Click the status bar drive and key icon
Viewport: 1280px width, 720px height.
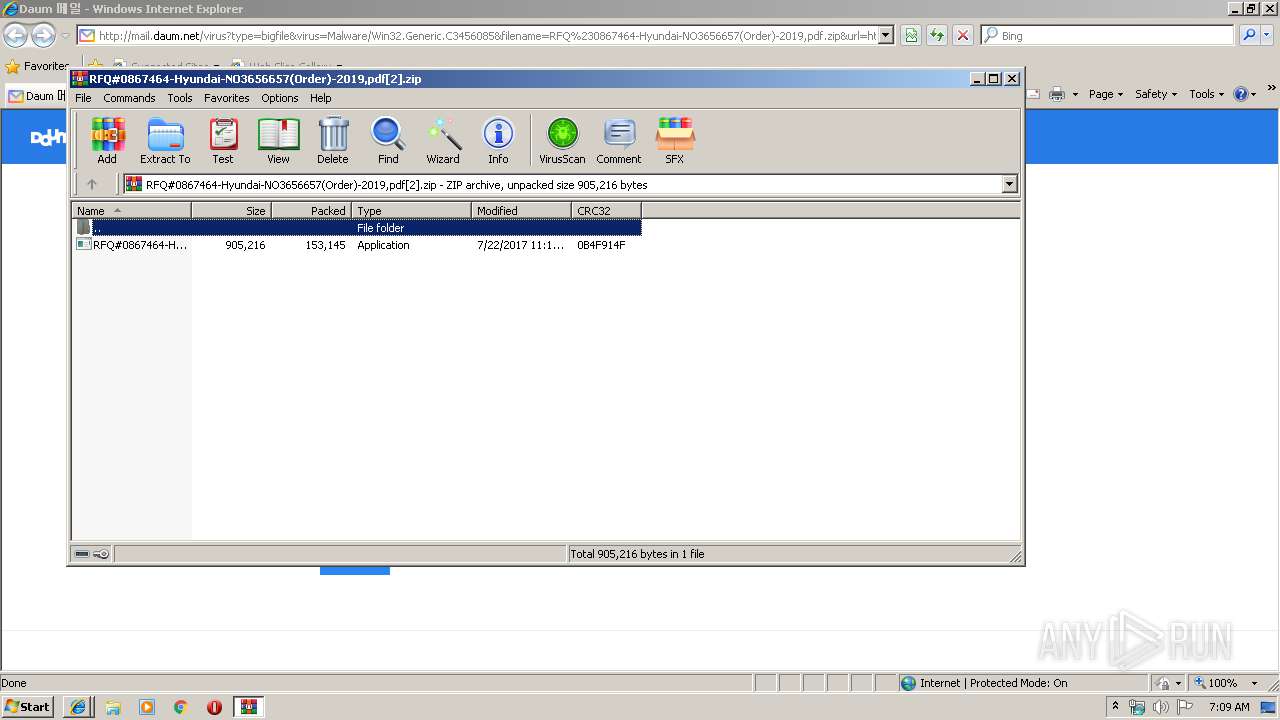(x=92, y=554)
